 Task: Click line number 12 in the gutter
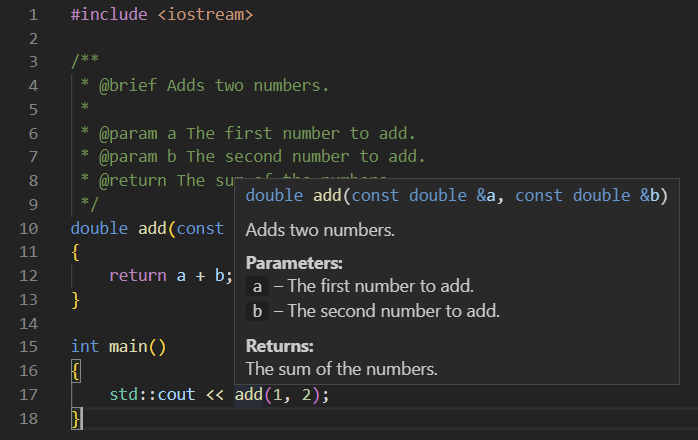[x=28, y=276]
